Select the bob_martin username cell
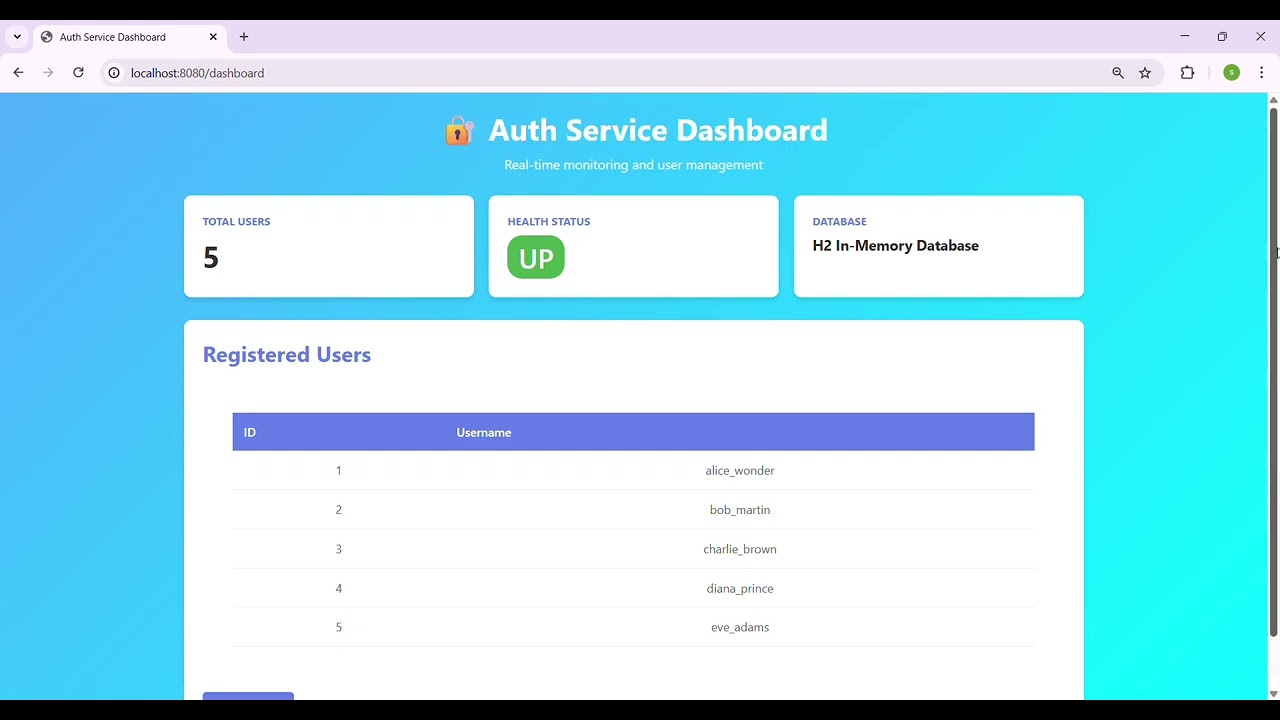The image size is (1280, 720). [740, 510]
